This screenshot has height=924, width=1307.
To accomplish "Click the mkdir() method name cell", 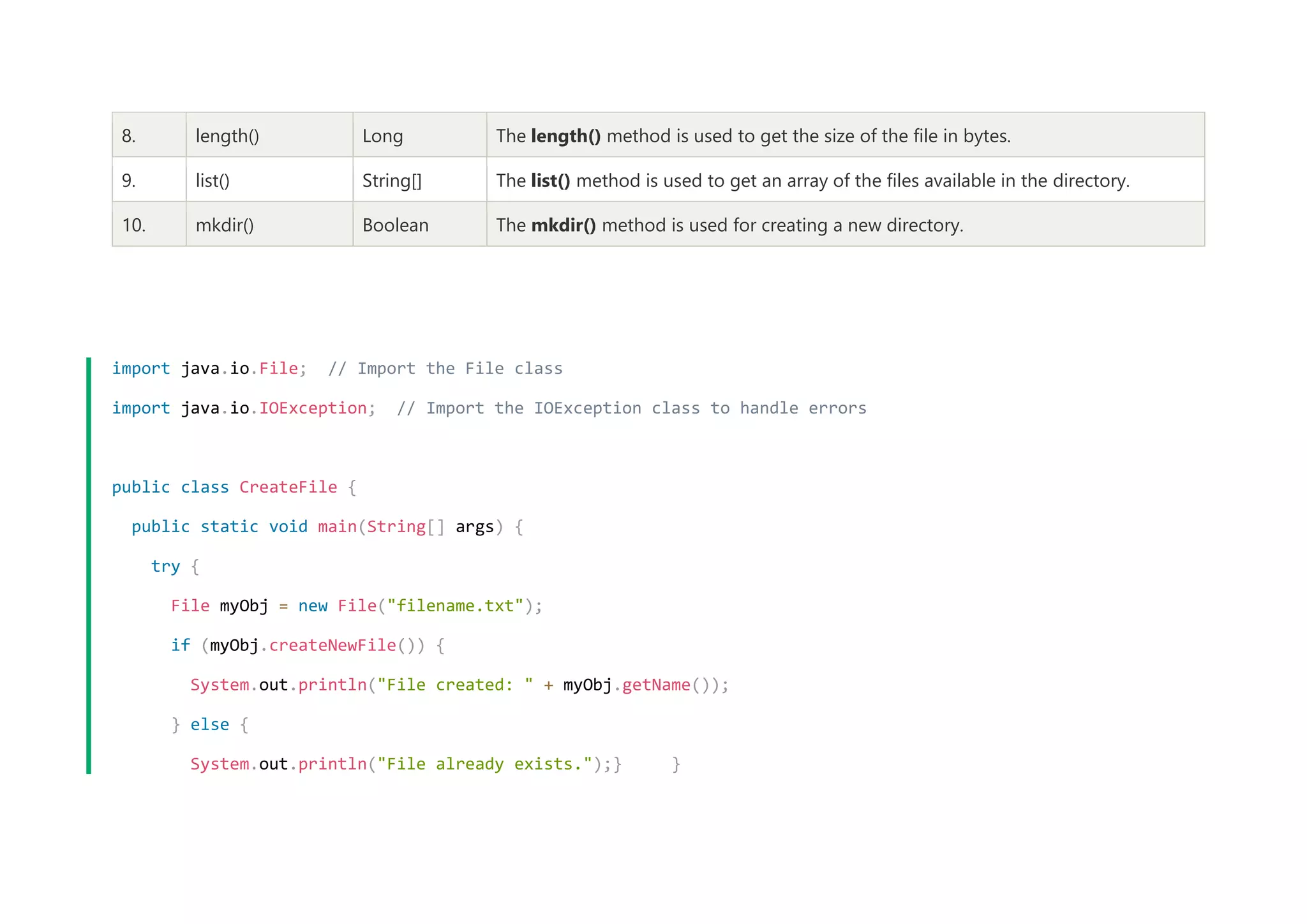I will coord(225,225).
